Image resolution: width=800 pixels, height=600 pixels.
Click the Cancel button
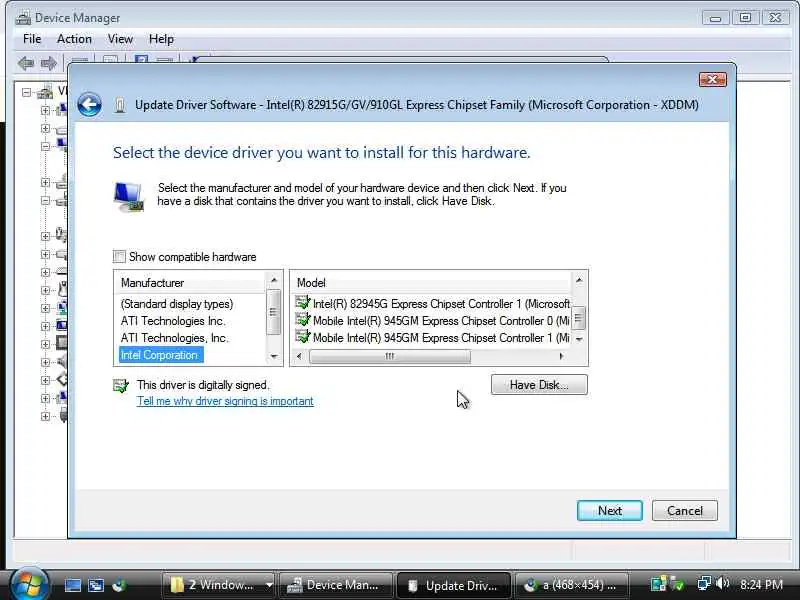[685, 511]
